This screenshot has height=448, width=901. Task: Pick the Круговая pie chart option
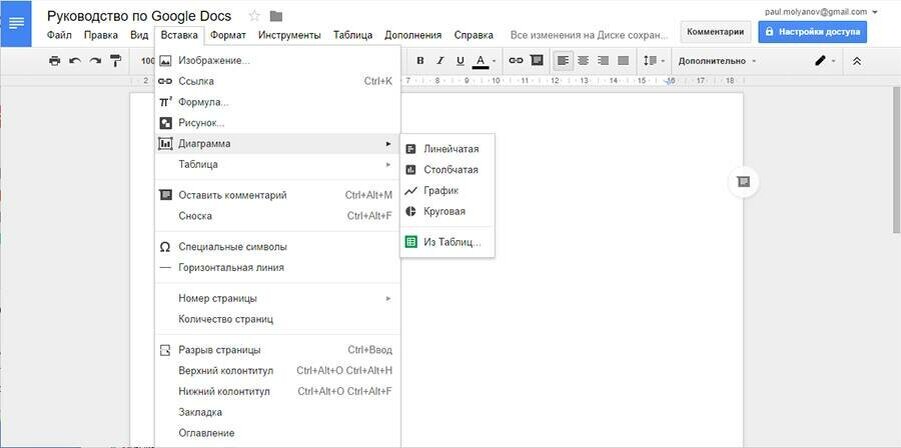tap(447, 211)
